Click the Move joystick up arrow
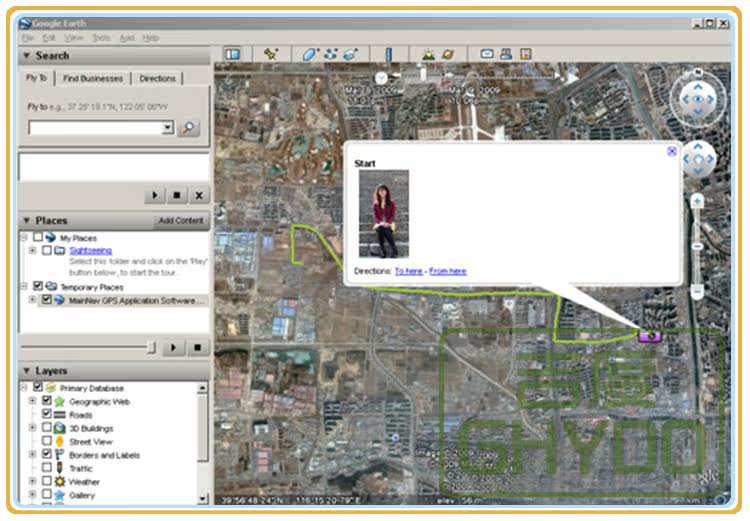This screenshot has width=750, height=521. pos(698,146)
